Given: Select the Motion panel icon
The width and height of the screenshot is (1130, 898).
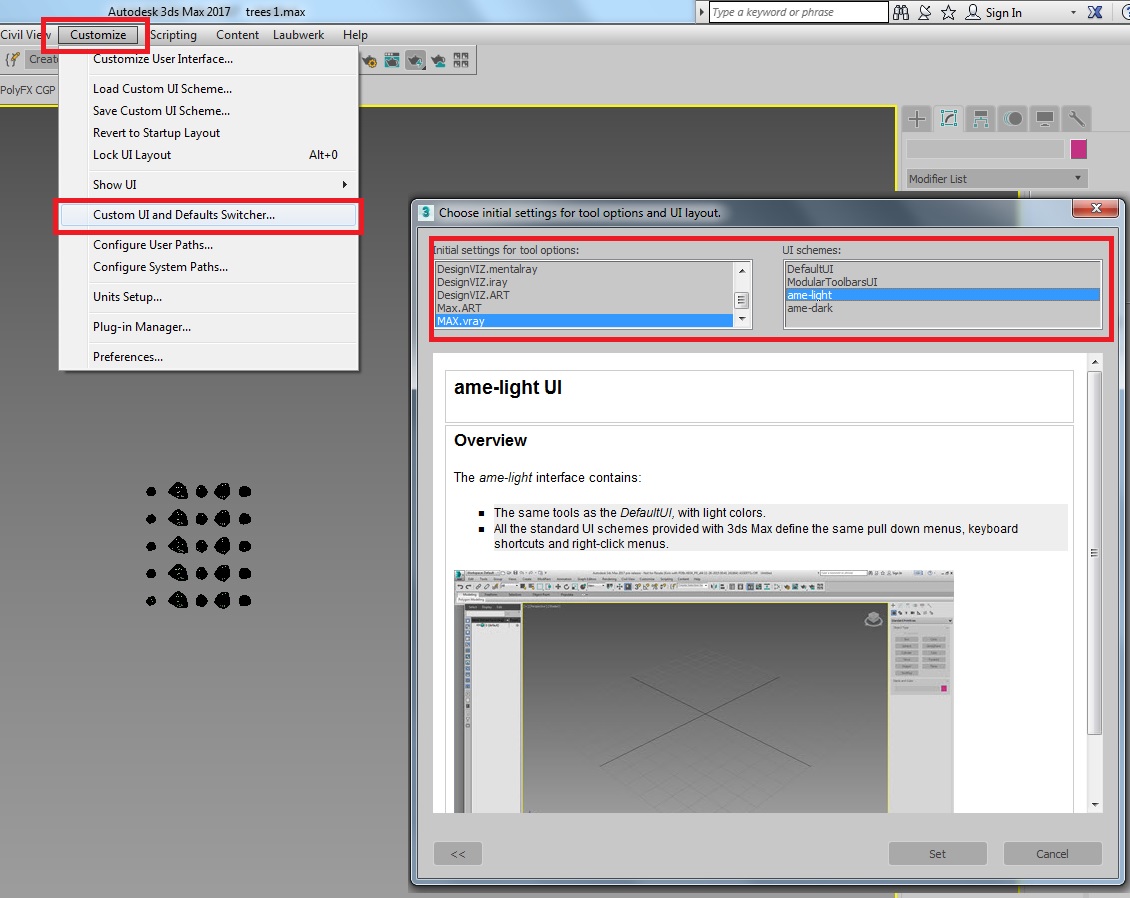Looking at the screenshot, I should [1013, 118].
